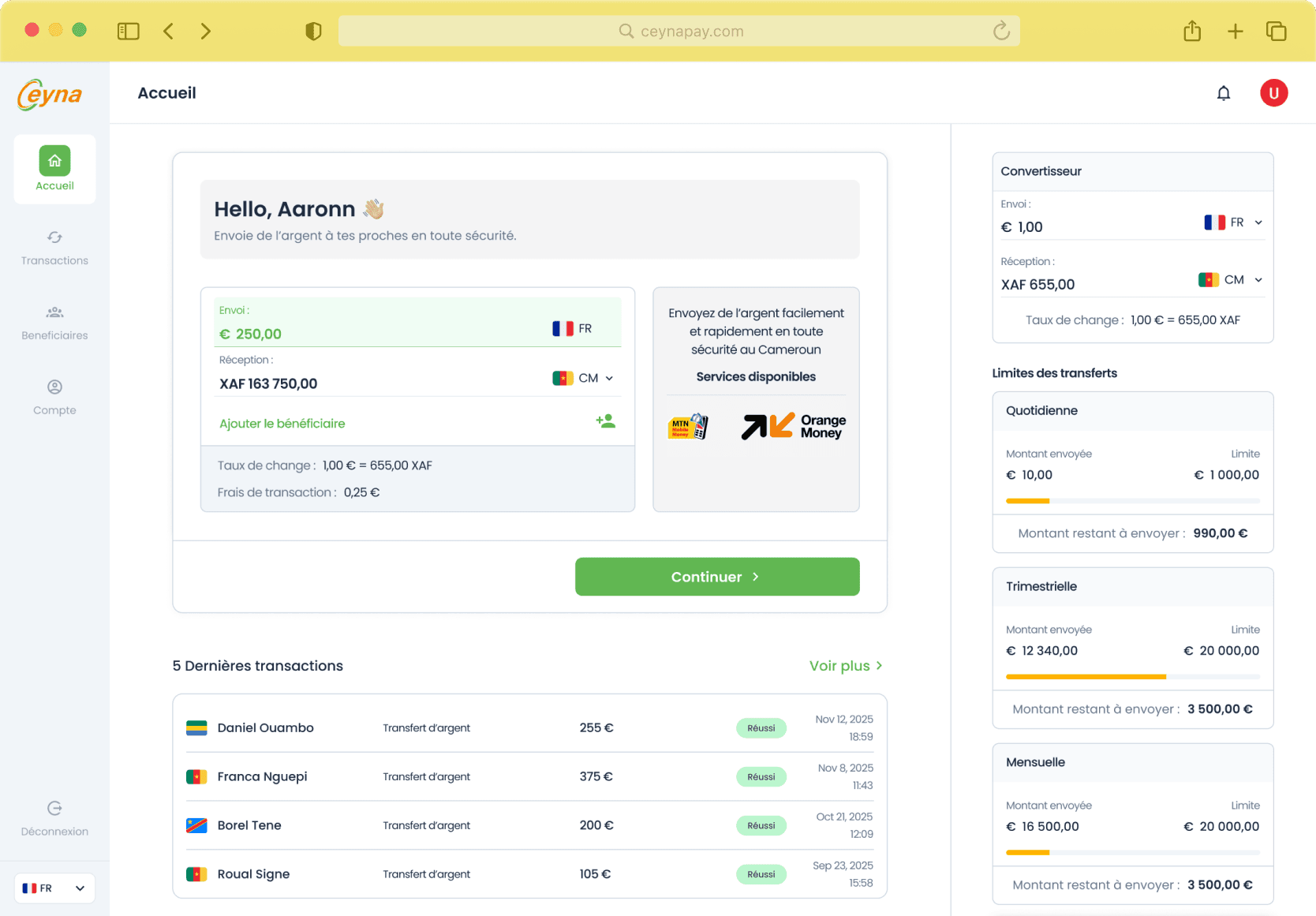Select the MTN Mobile Money service icon

tap(688, 426)
